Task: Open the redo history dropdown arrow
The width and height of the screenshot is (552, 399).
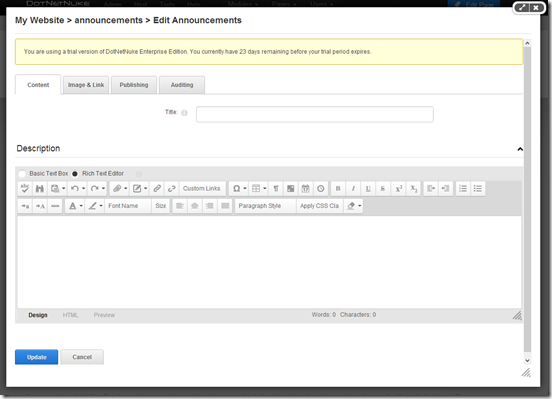Action: 103,188
